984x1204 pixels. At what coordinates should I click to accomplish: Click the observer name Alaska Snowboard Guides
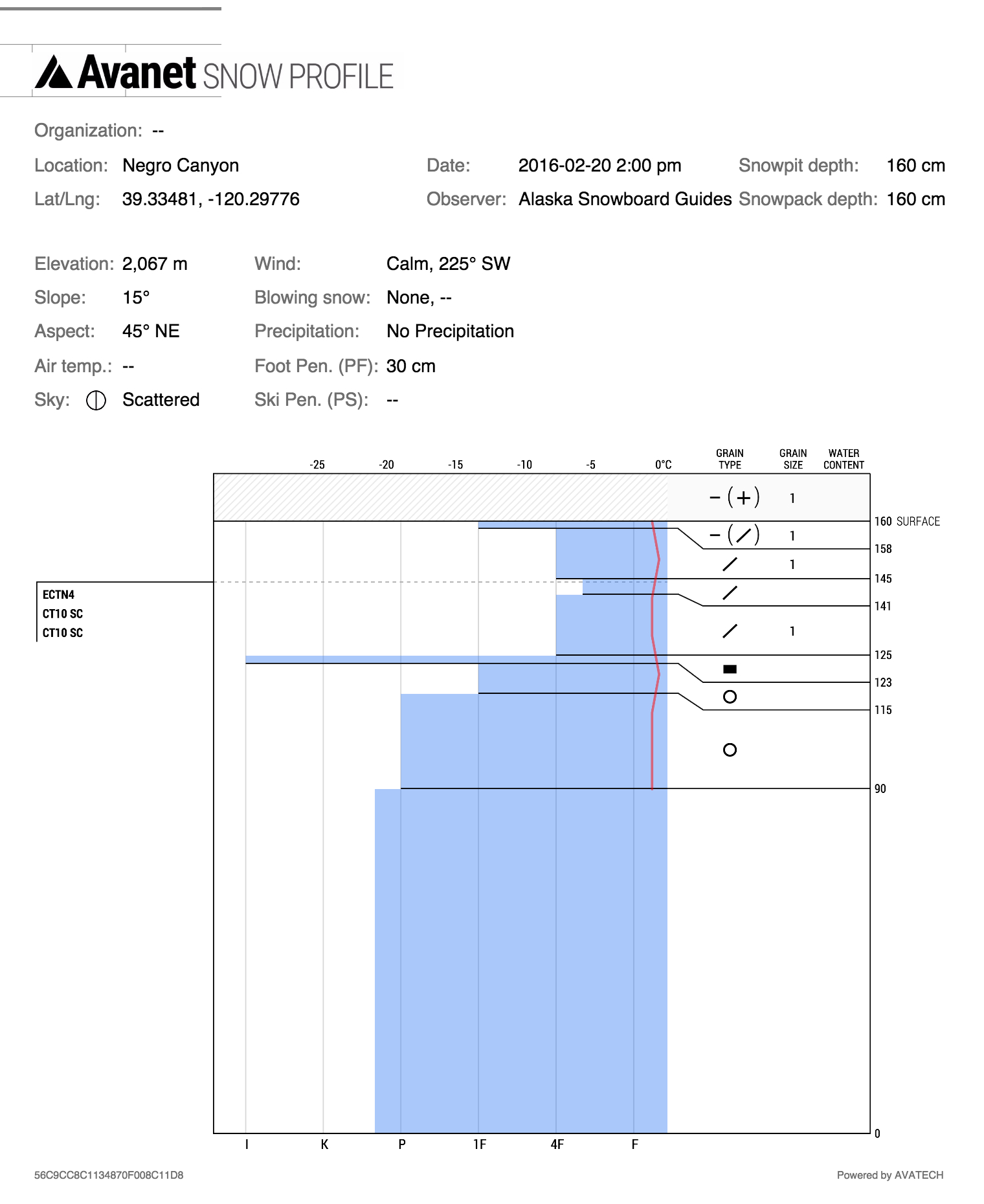(x=625, y=199)
